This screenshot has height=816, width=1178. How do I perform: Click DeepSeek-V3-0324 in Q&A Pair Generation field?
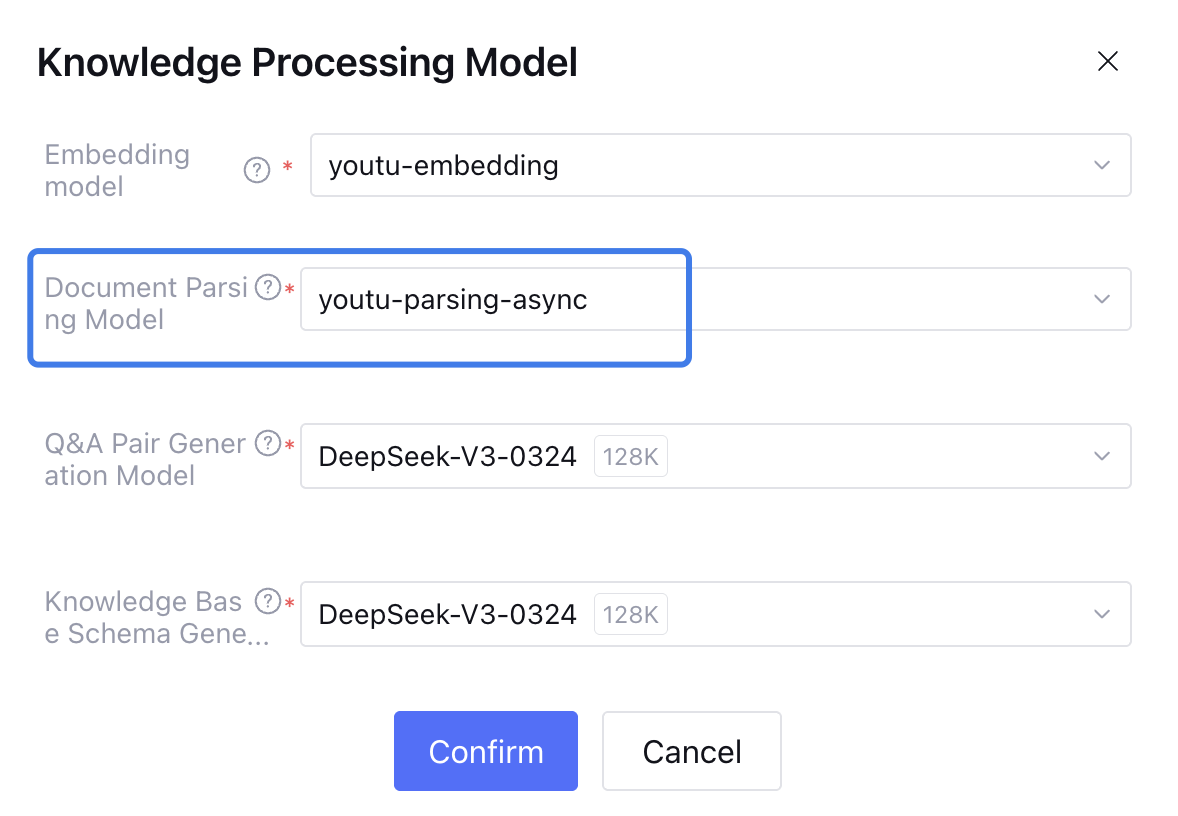tap(447, 457)
